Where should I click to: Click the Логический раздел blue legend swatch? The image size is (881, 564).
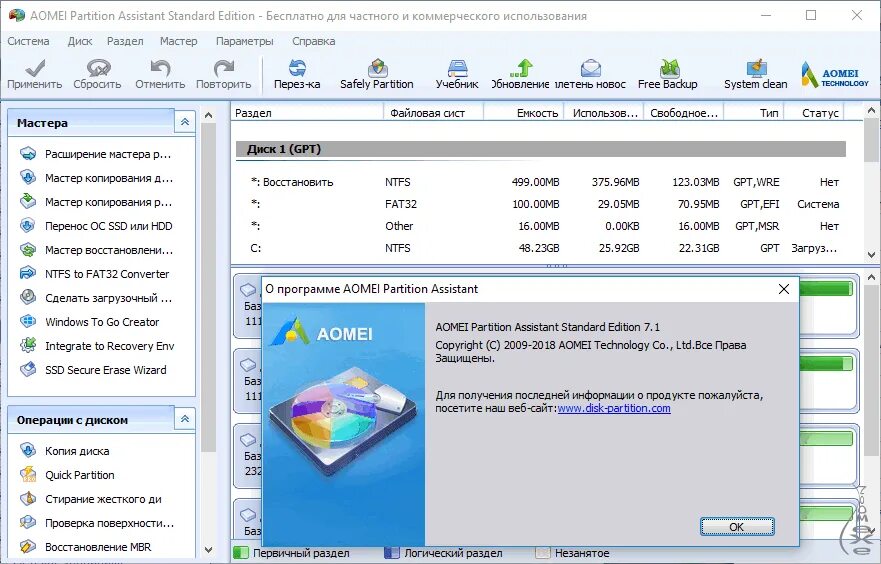[x=392, y=553]
